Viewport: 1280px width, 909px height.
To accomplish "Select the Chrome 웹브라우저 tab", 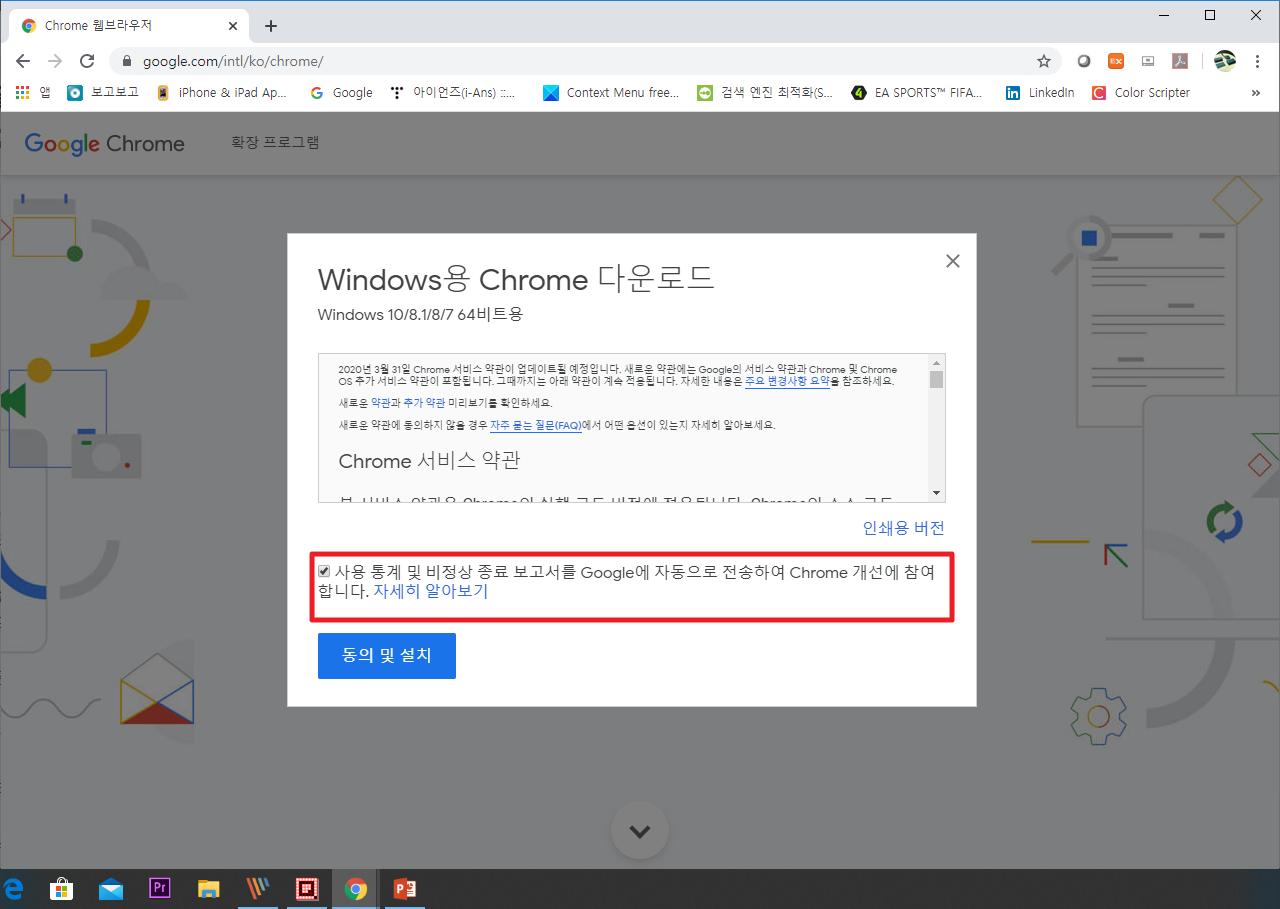I will pyautogui.click(x=127, y=26).
